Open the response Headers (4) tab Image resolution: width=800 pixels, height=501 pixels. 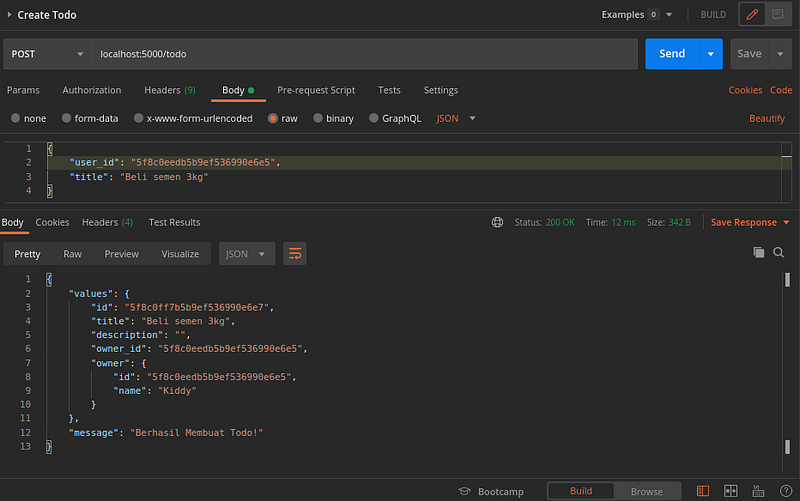pyautogui.click(x=107, y=222)
